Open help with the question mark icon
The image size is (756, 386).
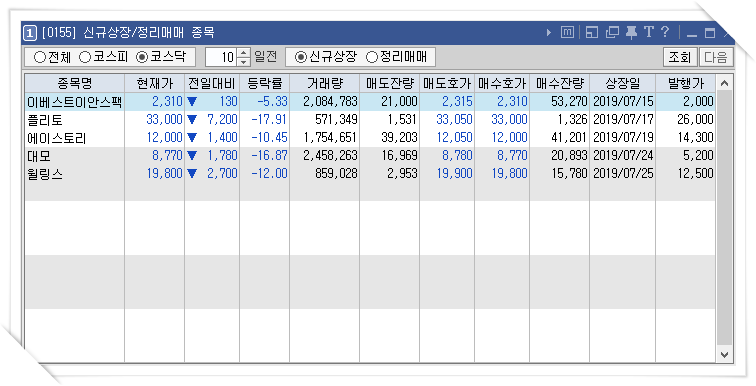click(665, 32)
